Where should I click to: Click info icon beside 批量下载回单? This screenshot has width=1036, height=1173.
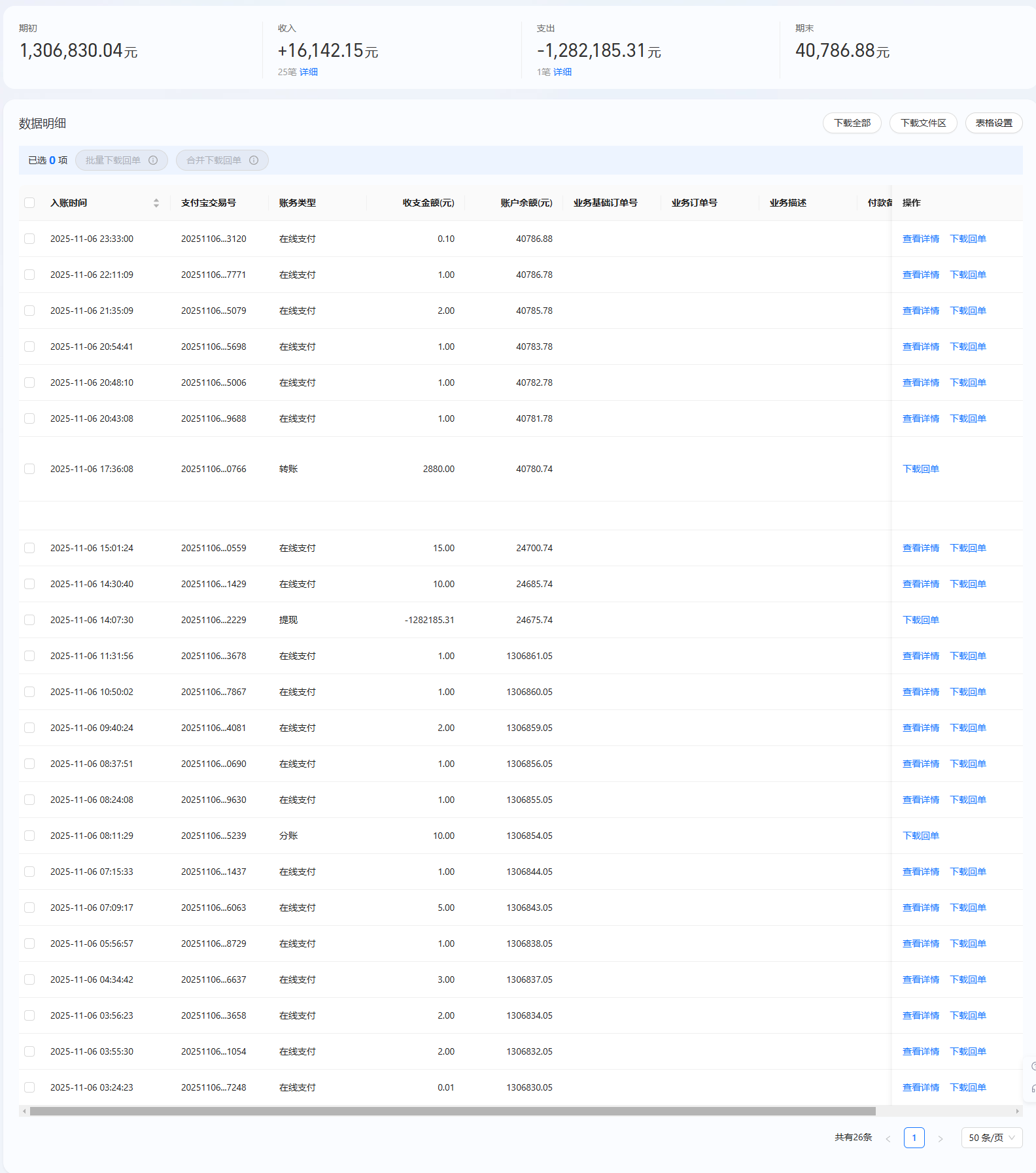[153, 160]
